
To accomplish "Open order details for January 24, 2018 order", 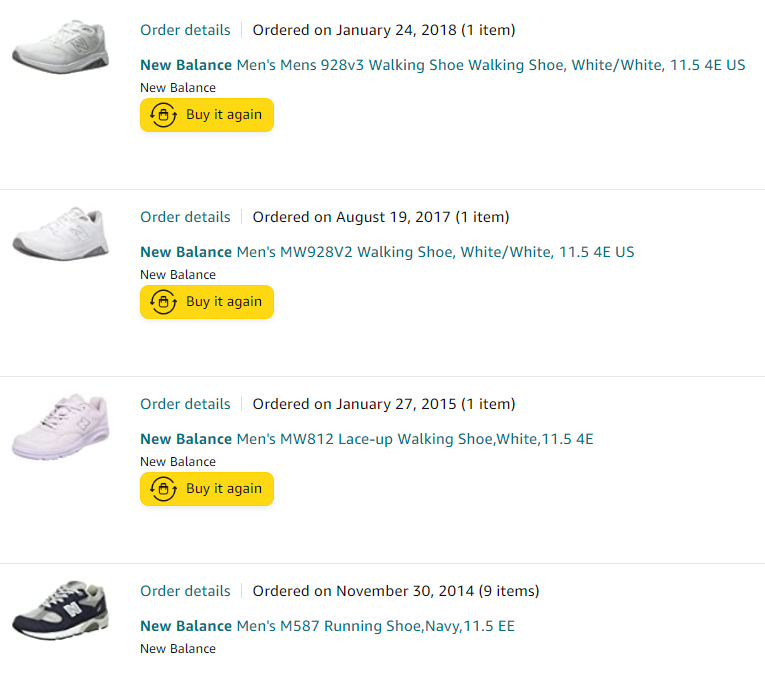I will click(x=185, y=30).
